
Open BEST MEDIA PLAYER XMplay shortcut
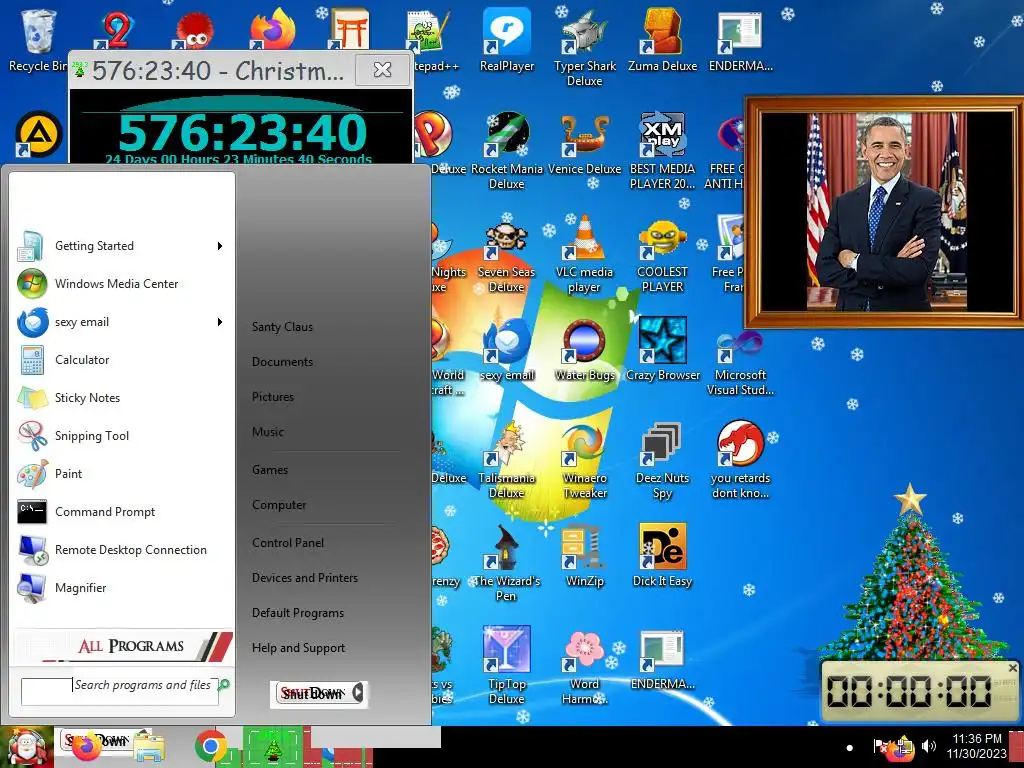(x=662, y=151)
